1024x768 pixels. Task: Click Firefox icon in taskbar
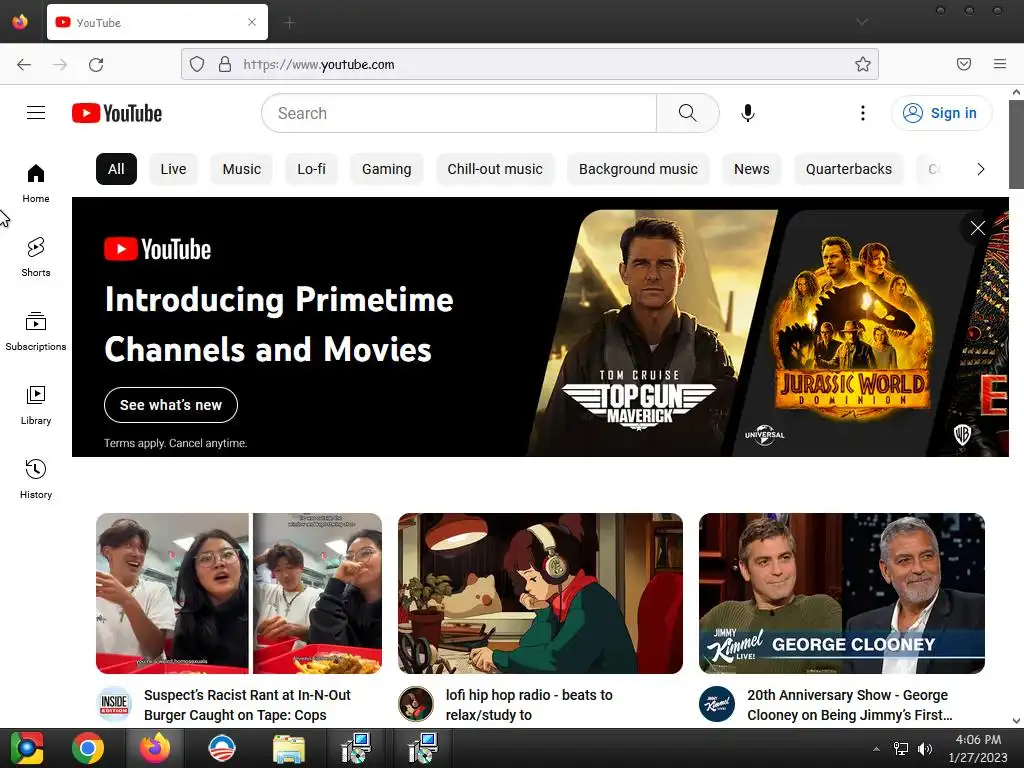(x=155, y=748)
